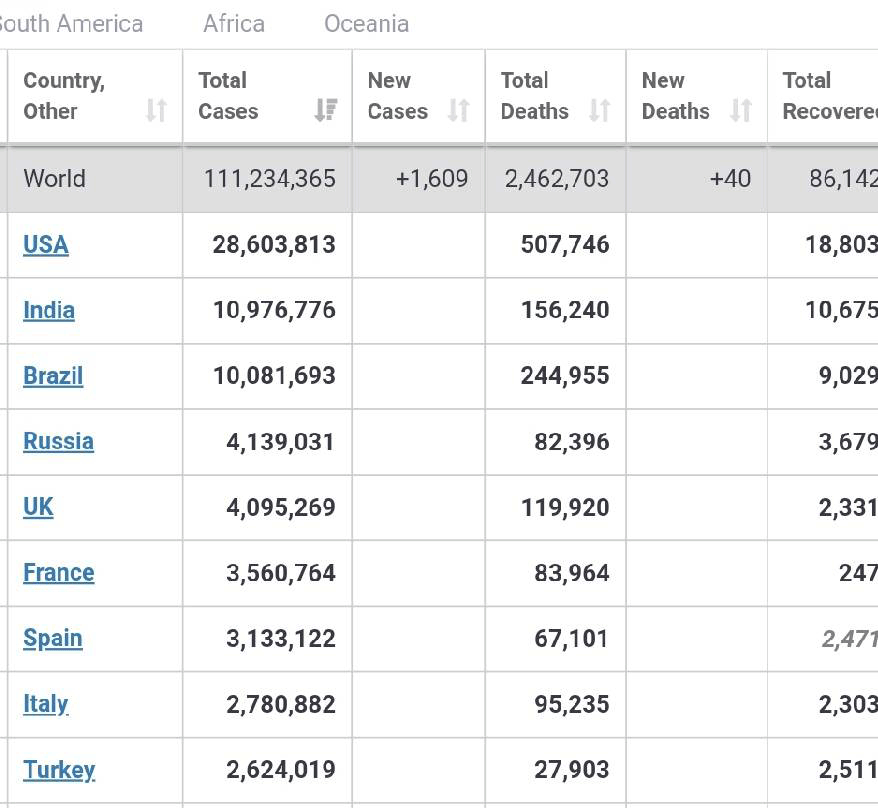Select the Oceania tab
The image size is (878, 808).
pyautogui.click(x=366, y=23)
